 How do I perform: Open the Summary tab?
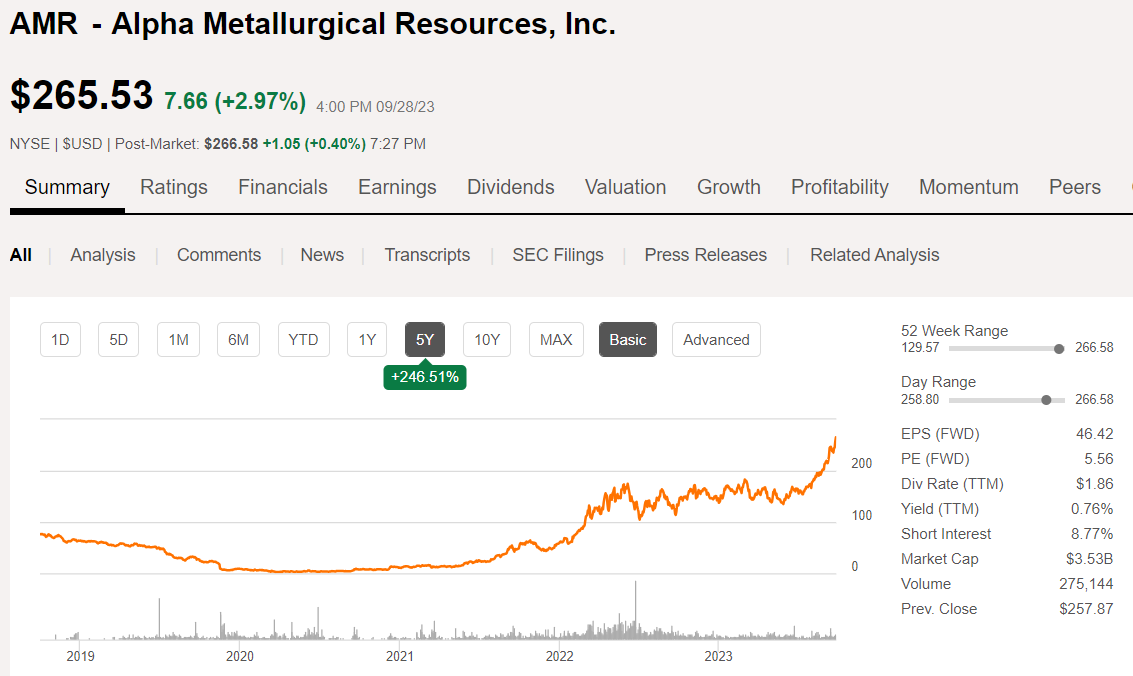point(67,187)
